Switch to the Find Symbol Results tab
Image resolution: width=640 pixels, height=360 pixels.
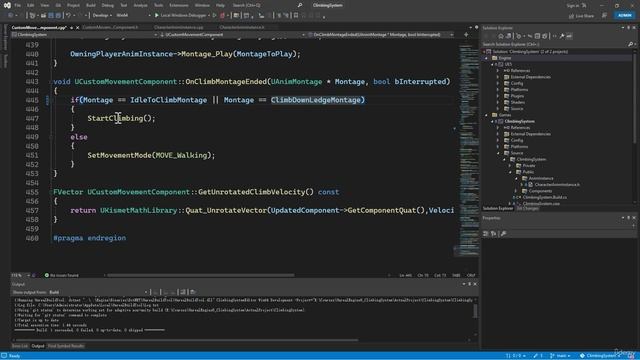coord(66,346)
